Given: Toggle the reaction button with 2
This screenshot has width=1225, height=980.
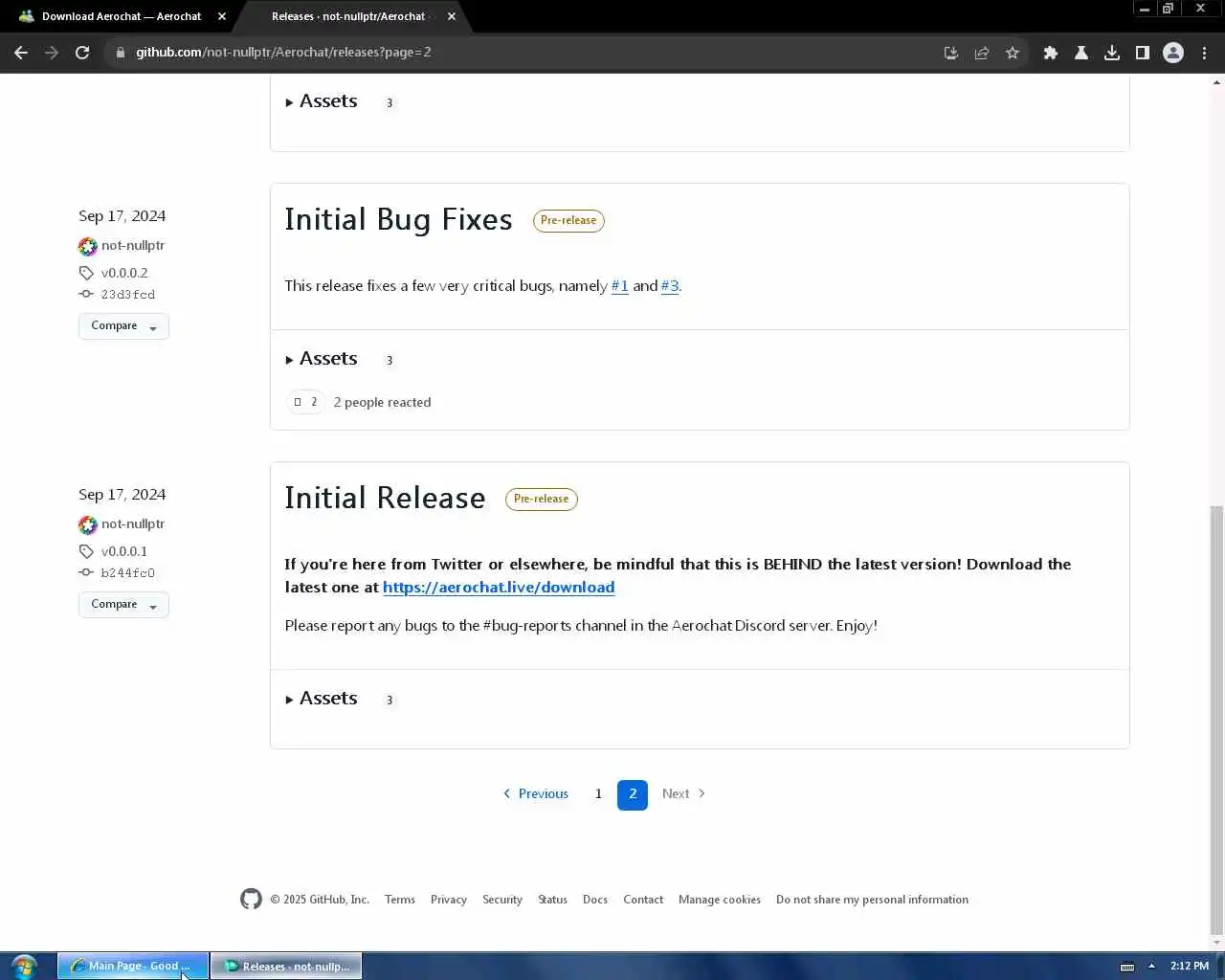Looking at the screenshot, I should (x=305, y=402).
